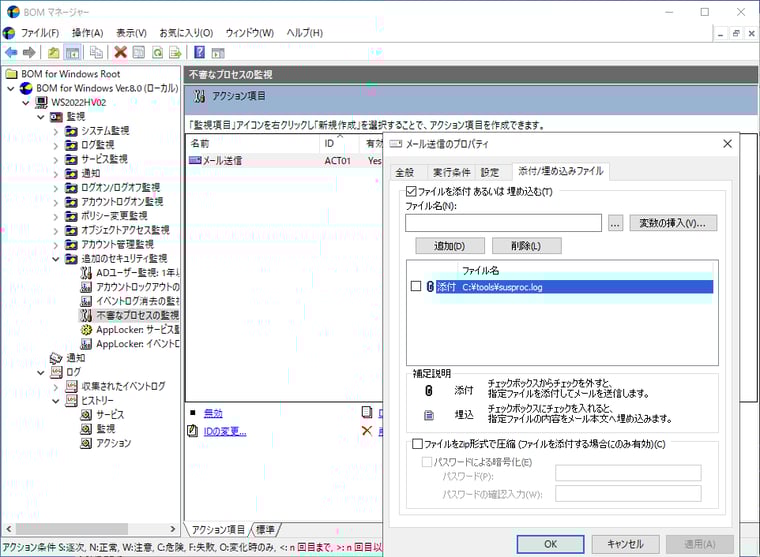Image resolution: width=760 pixels, height=557 pixels.
Task: Click the 無効 link
Action: click(x=213, y=413)
